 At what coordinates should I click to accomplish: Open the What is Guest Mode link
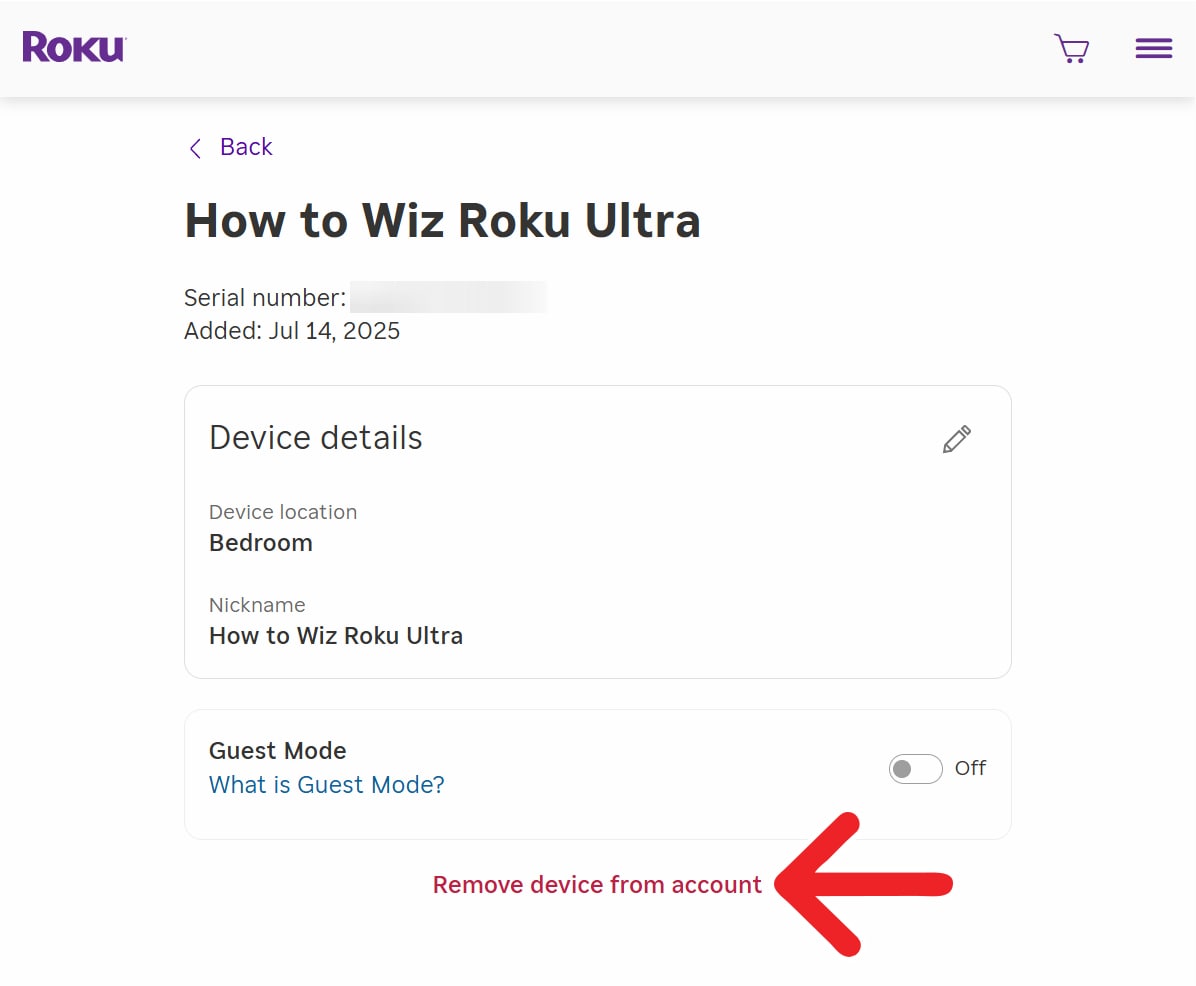click(327, 785)
